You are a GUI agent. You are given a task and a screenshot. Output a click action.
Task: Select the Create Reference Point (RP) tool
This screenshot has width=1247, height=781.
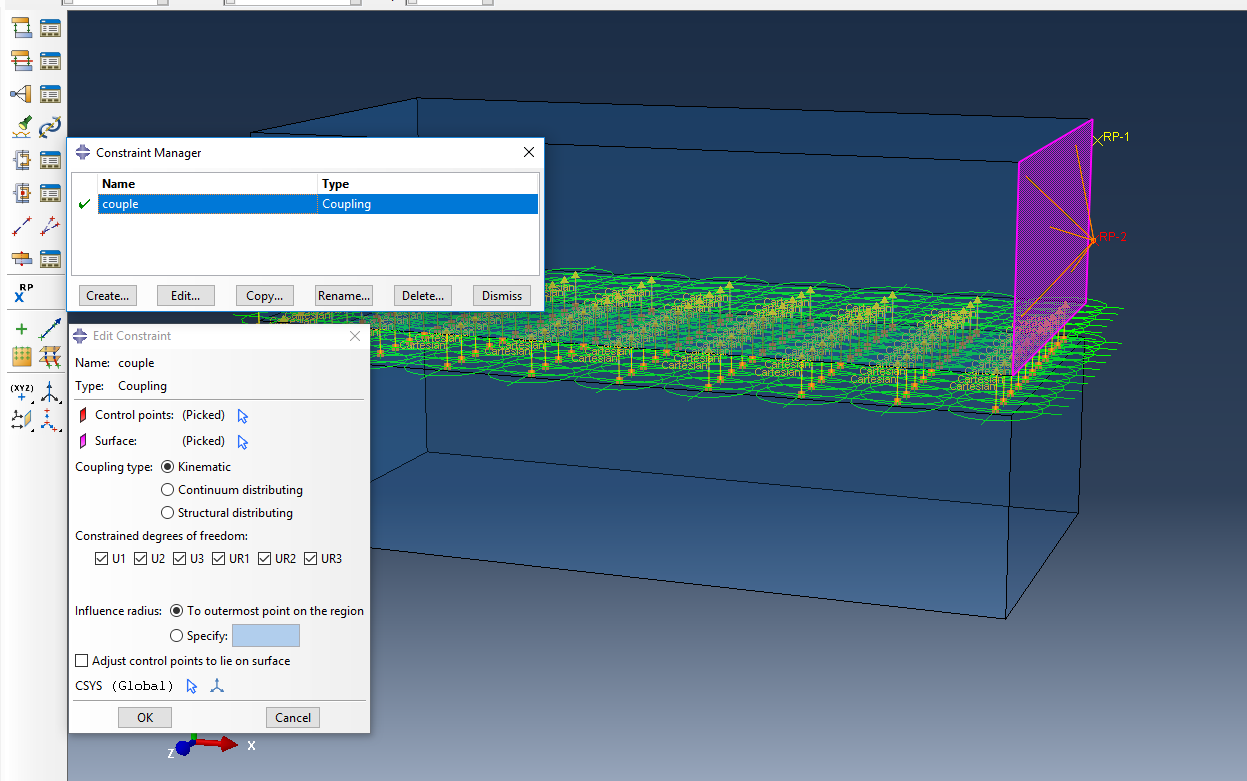point(21,293)
